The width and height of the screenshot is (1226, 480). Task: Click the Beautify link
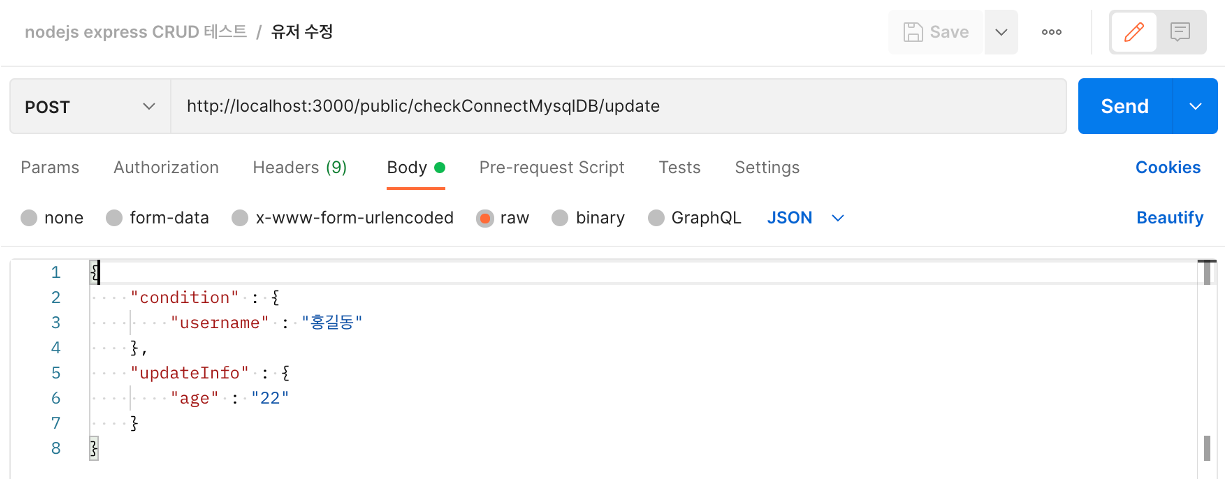coord(1170,218)
